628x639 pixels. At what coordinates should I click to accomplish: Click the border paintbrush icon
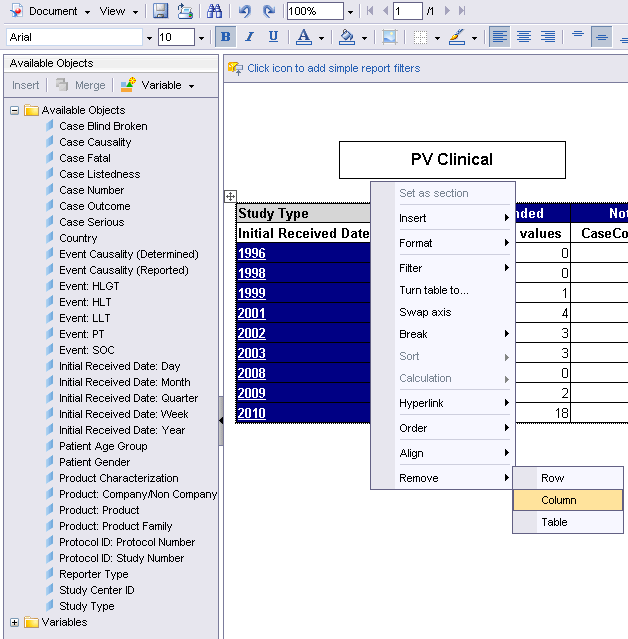pyautogui.click(x=457, y=37)
